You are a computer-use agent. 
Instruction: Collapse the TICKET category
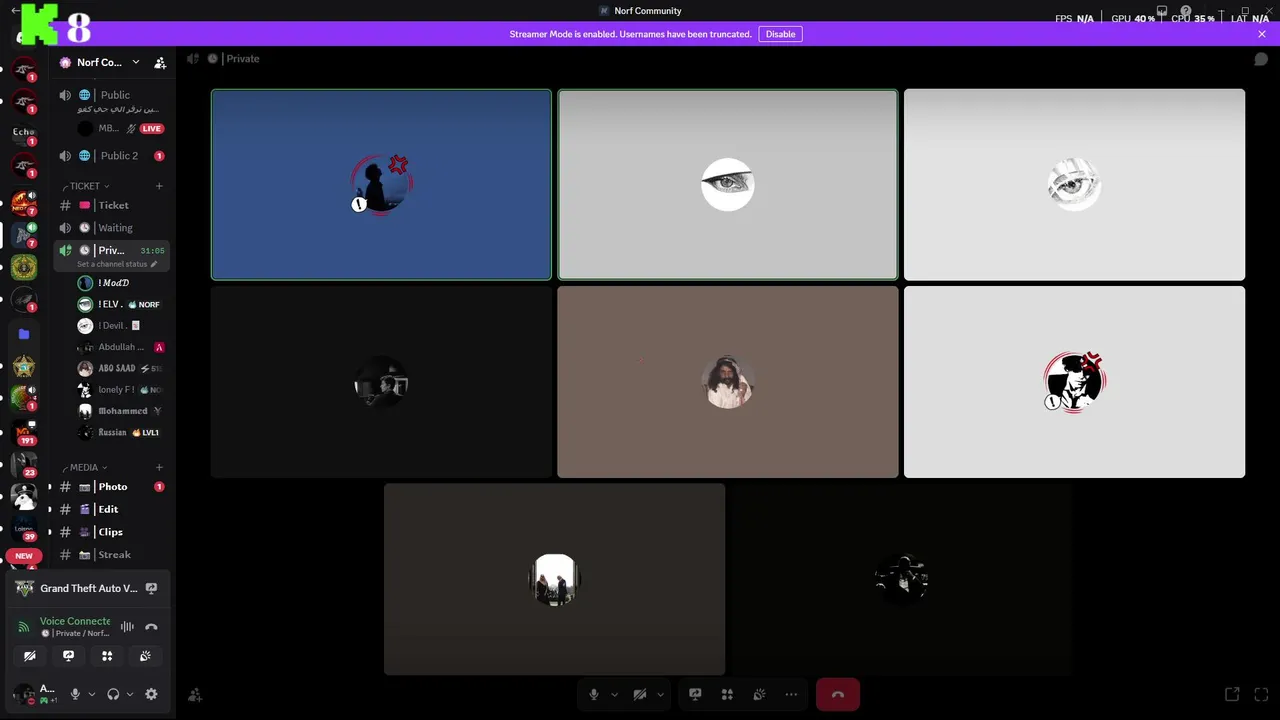85,186
